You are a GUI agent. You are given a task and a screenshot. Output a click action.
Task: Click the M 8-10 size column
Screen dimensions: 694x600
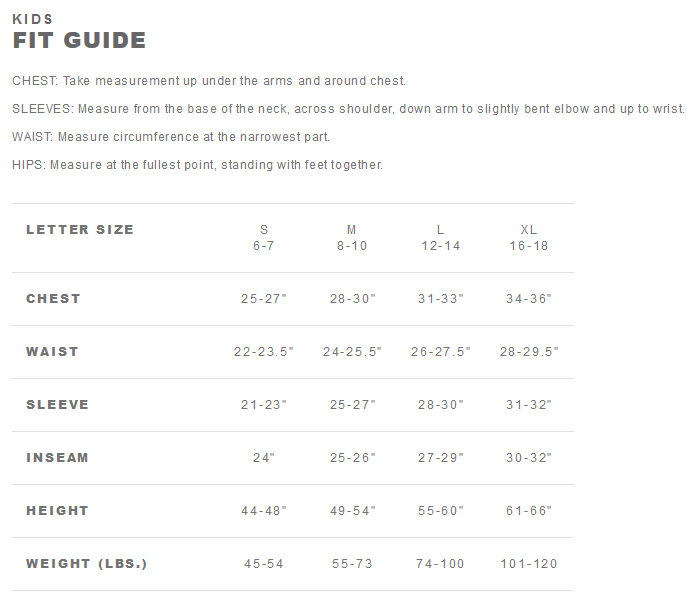click(x=352, y=238)
